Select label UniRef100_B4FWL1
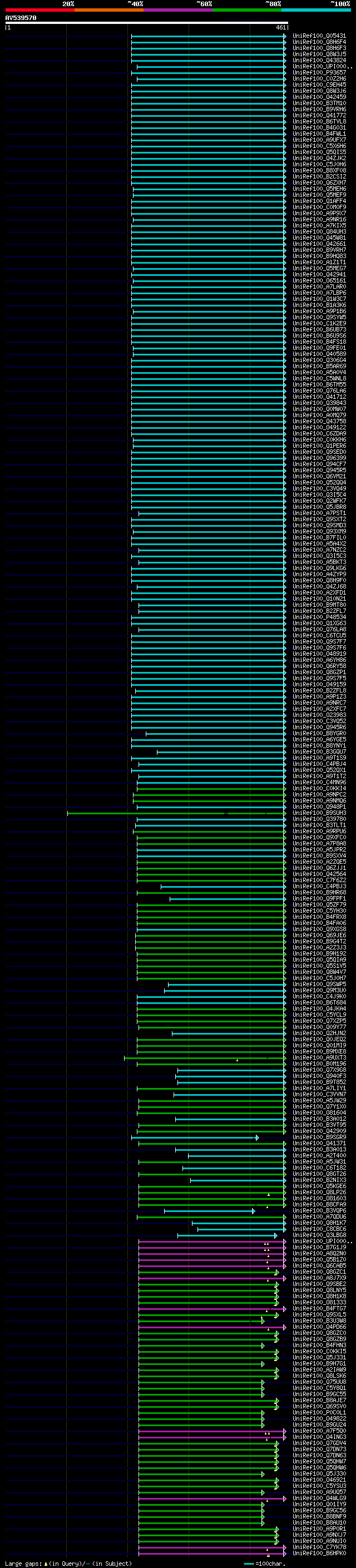The width and height of the screenshot is (356, 1568). 319,133
